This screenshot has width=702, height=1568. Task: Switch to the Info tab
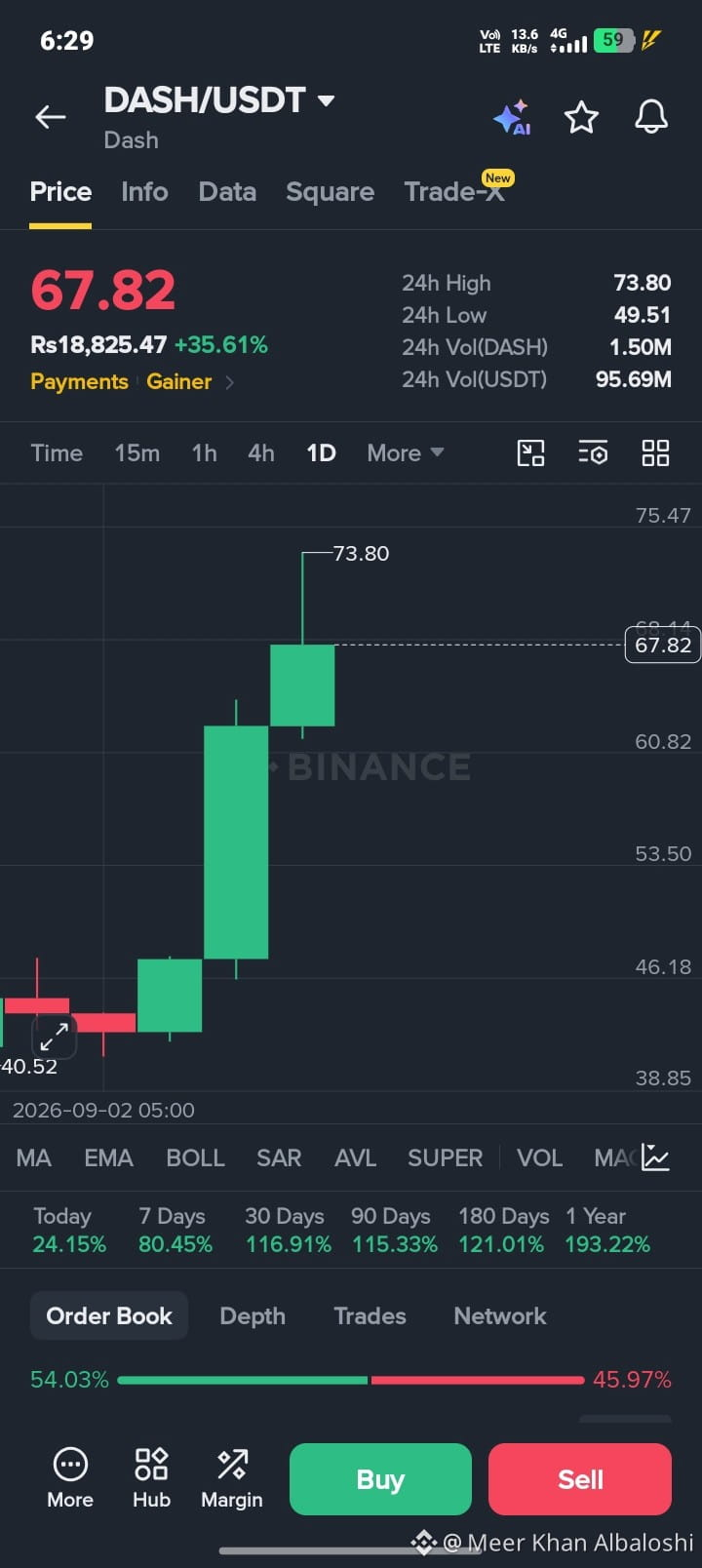[144, 192]
